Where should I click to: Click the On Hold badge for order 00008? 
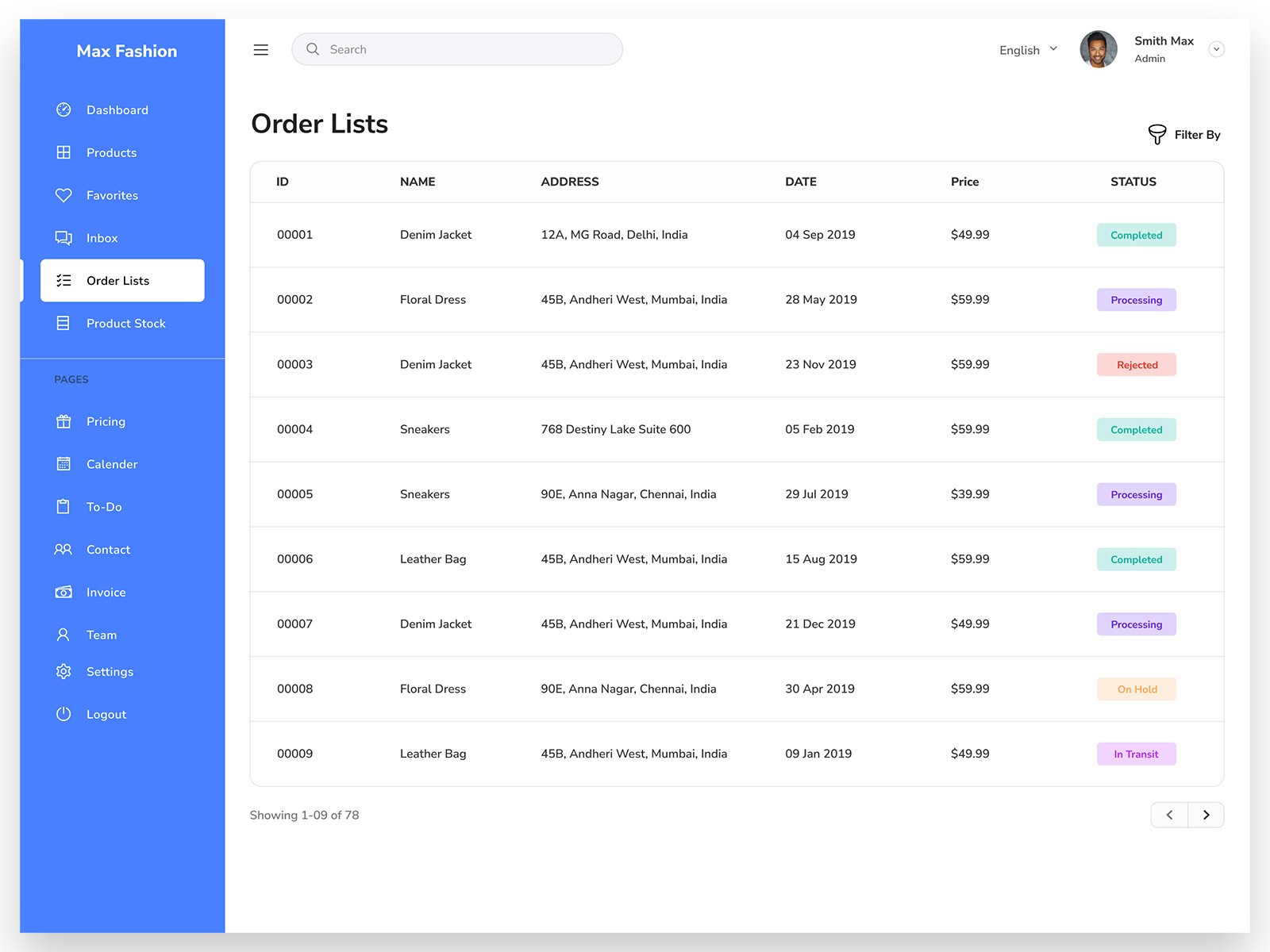click(1136, 689)
